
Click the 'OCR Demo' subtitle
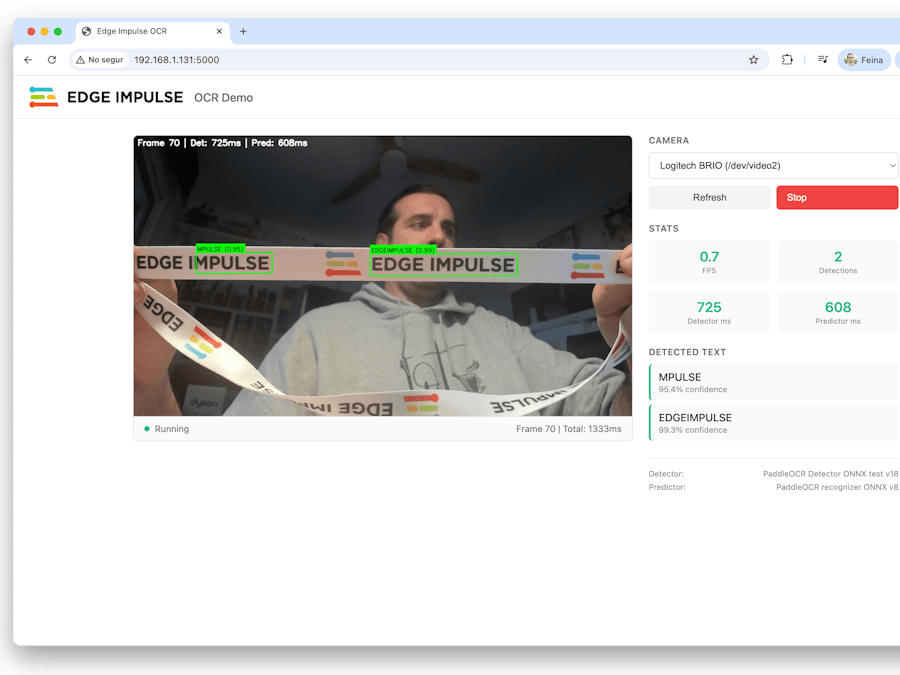(x=223, y=98)
